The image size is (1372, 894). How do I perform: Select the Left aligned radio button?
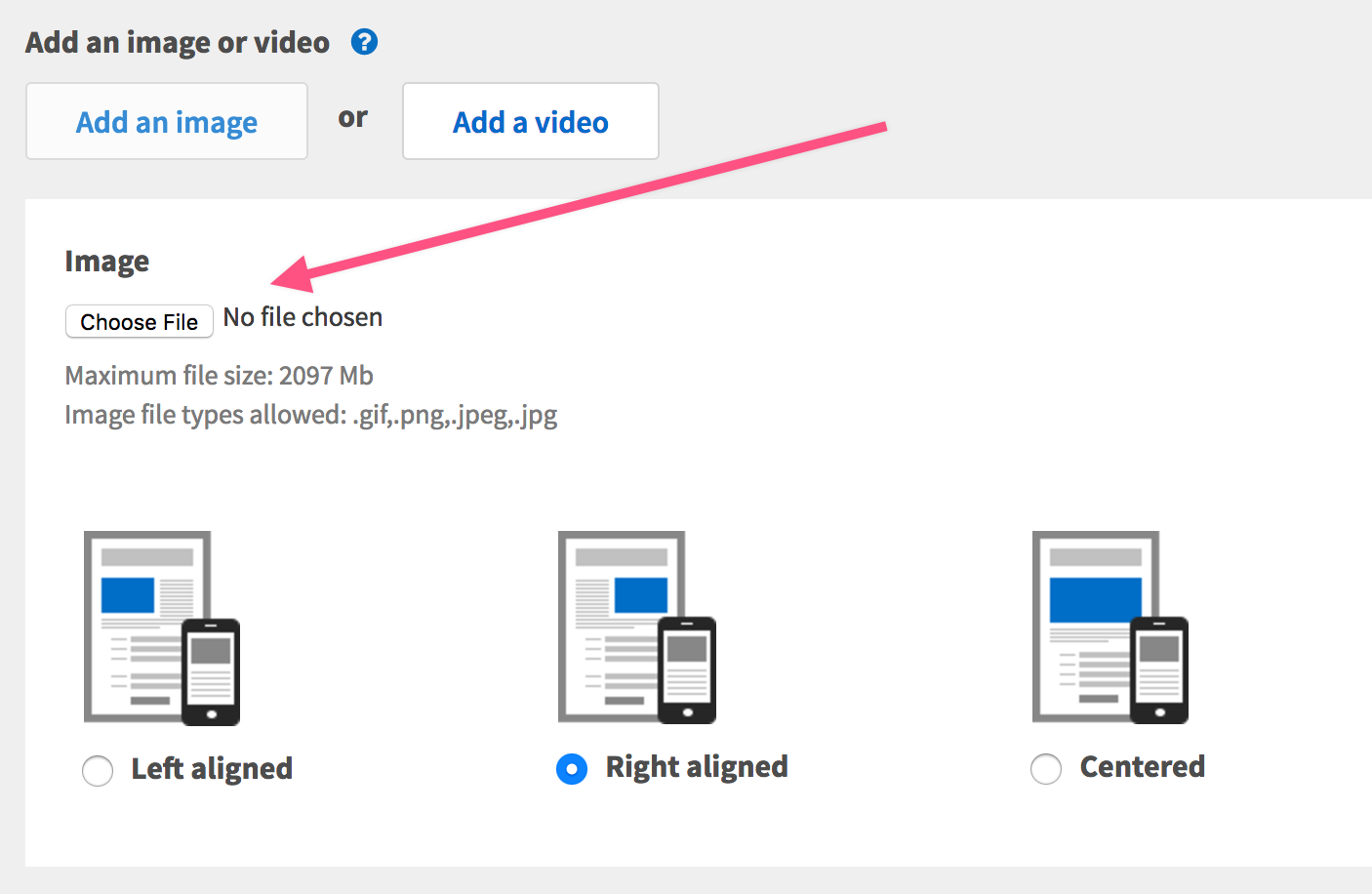click(98, 770)
